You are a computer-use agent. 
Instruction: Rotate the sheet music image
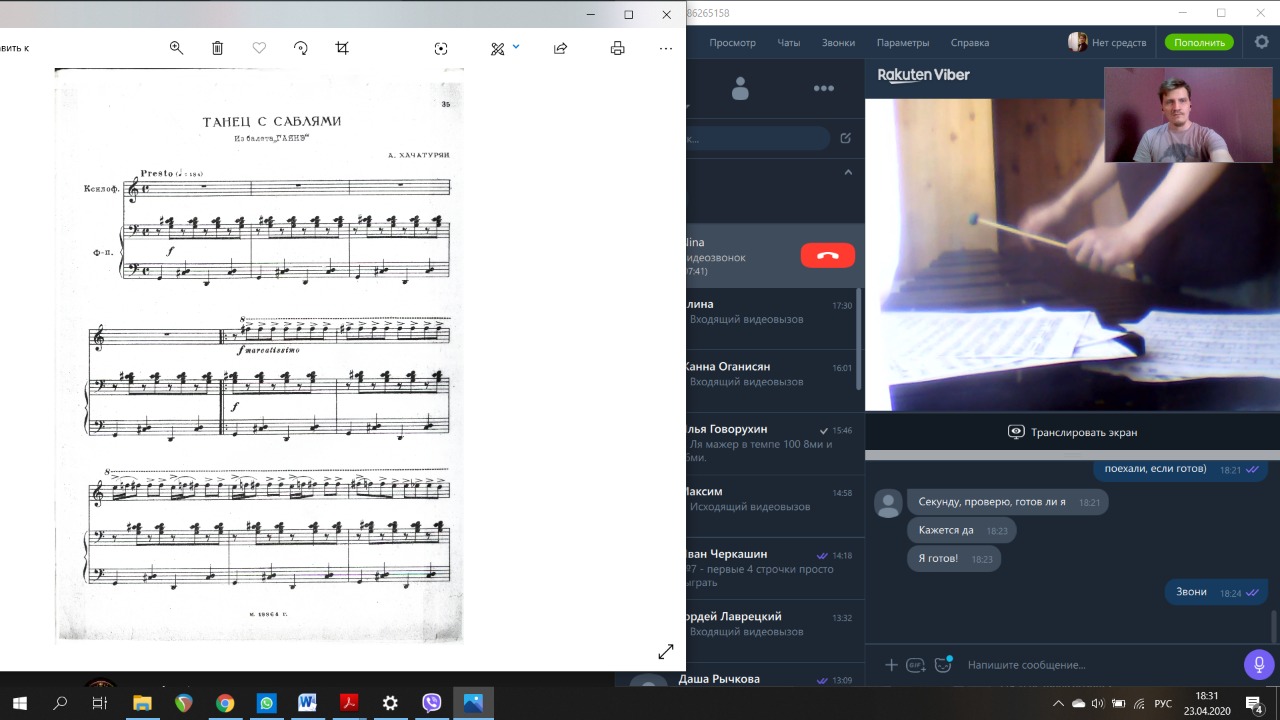coord(301,48)
